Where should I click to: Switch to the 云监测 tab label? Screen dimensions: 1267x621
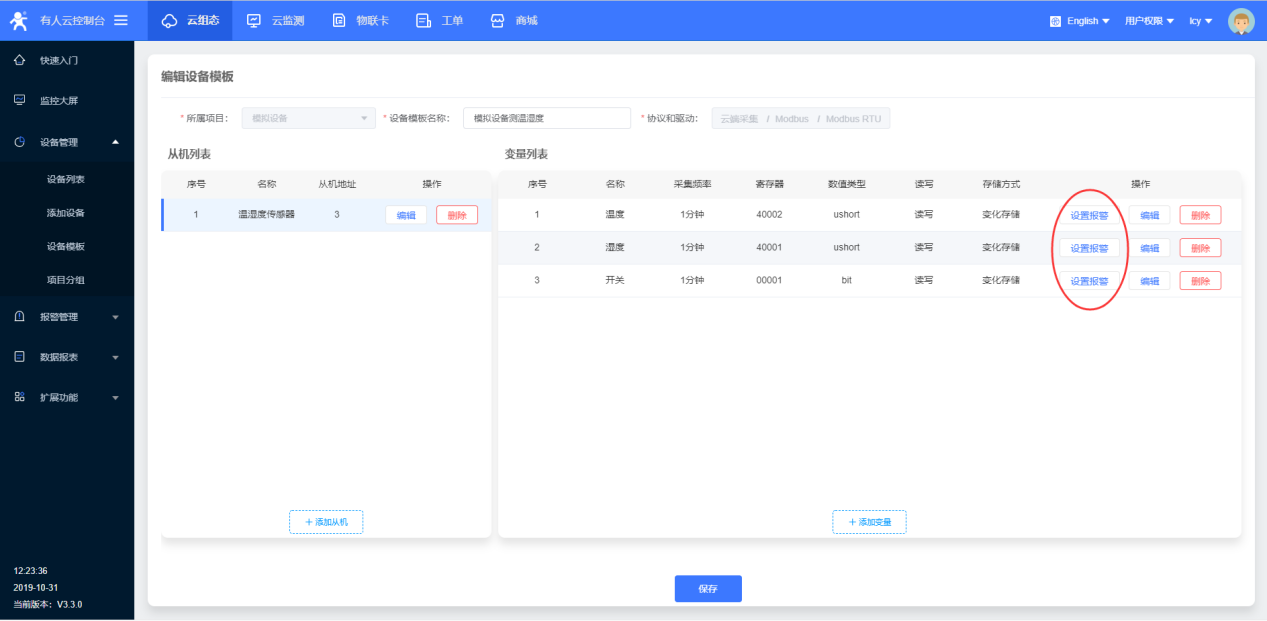pos(288,21)
